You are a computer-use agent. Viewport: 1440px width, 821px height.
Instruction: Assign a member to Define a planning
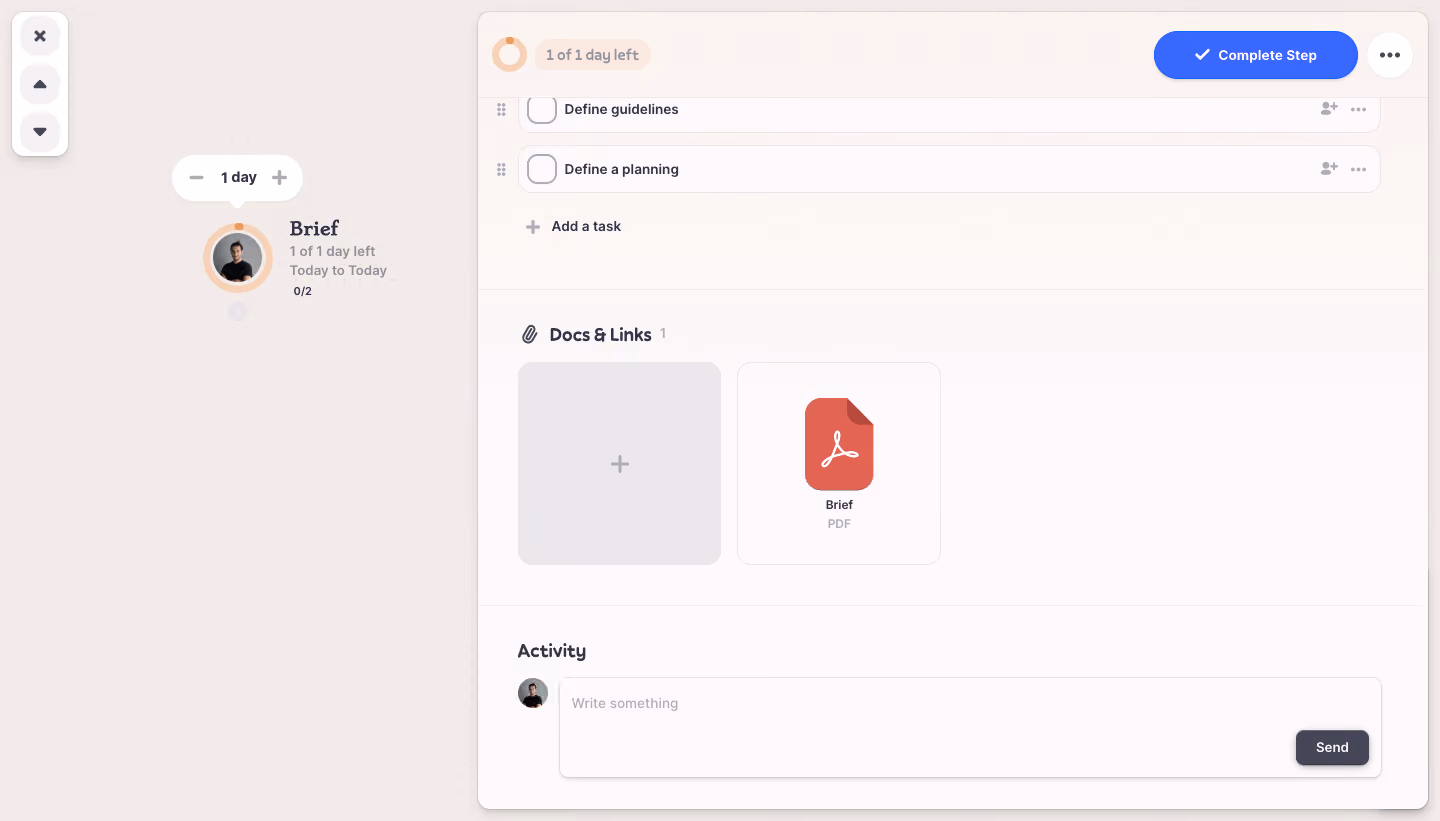1329,169
